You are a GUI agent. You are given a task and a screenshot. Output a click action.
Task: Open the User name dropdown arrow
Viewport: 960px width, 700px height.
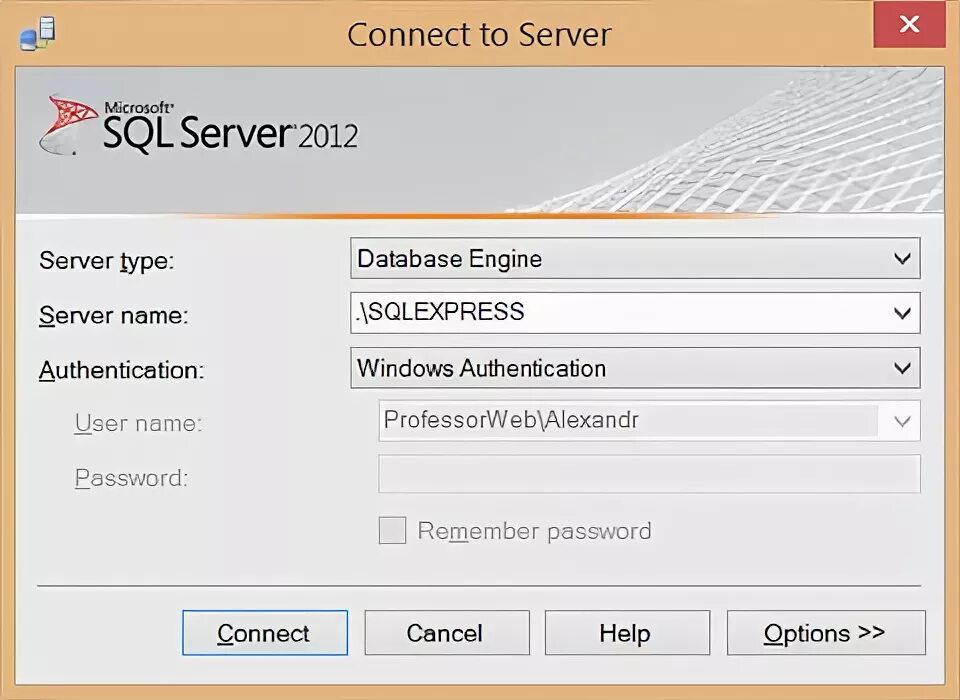pyautogui.click(x=902, y=421)
